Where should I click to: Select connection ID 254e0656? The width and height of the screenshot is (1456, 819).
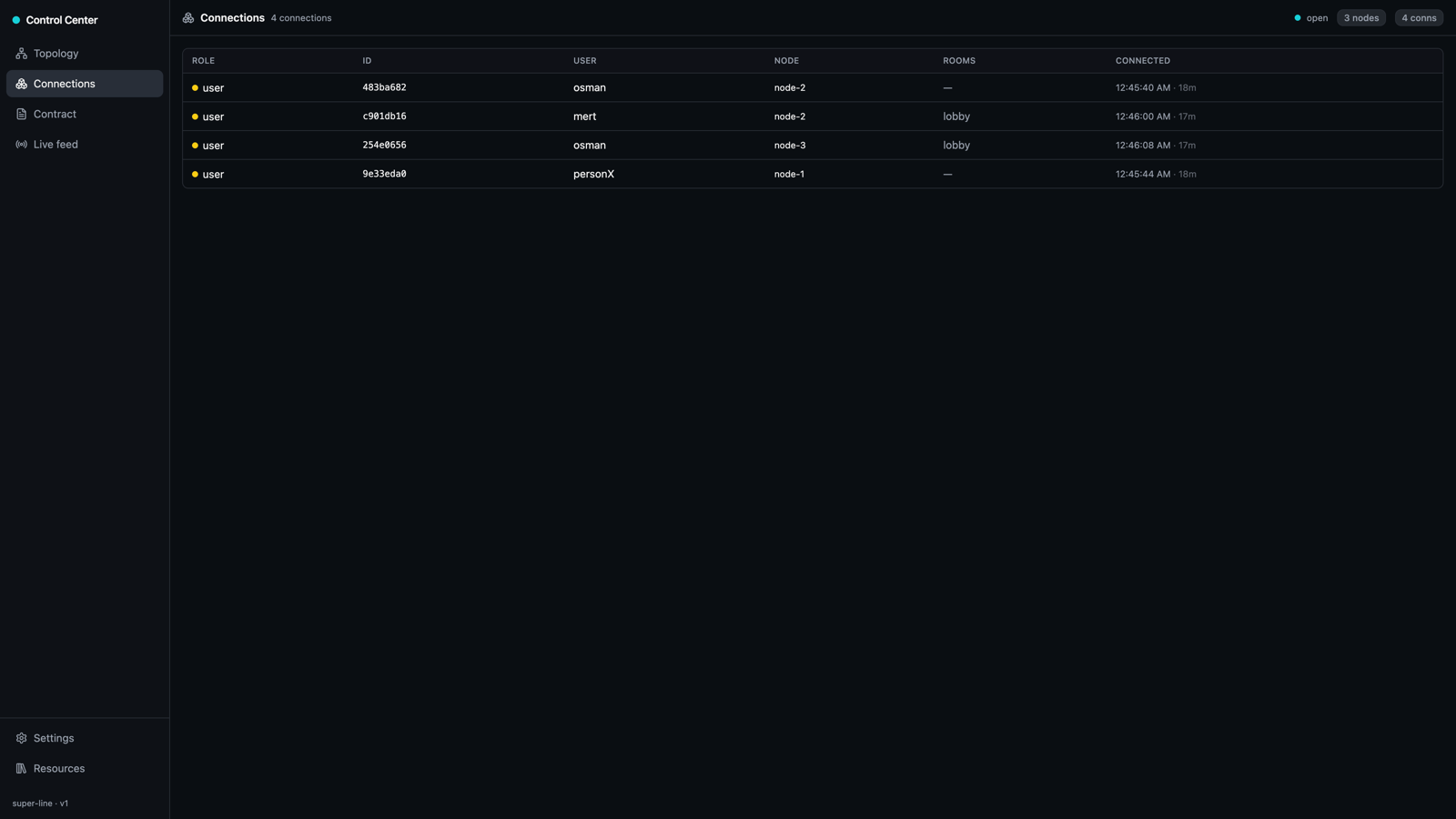tap(384, 146)
